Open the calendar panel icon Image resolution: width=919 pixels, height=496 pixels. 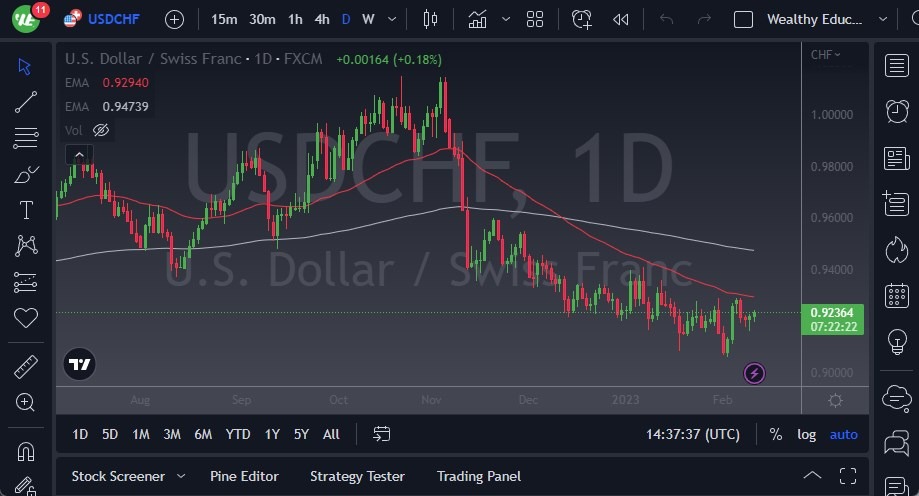[x=897, y=295]
